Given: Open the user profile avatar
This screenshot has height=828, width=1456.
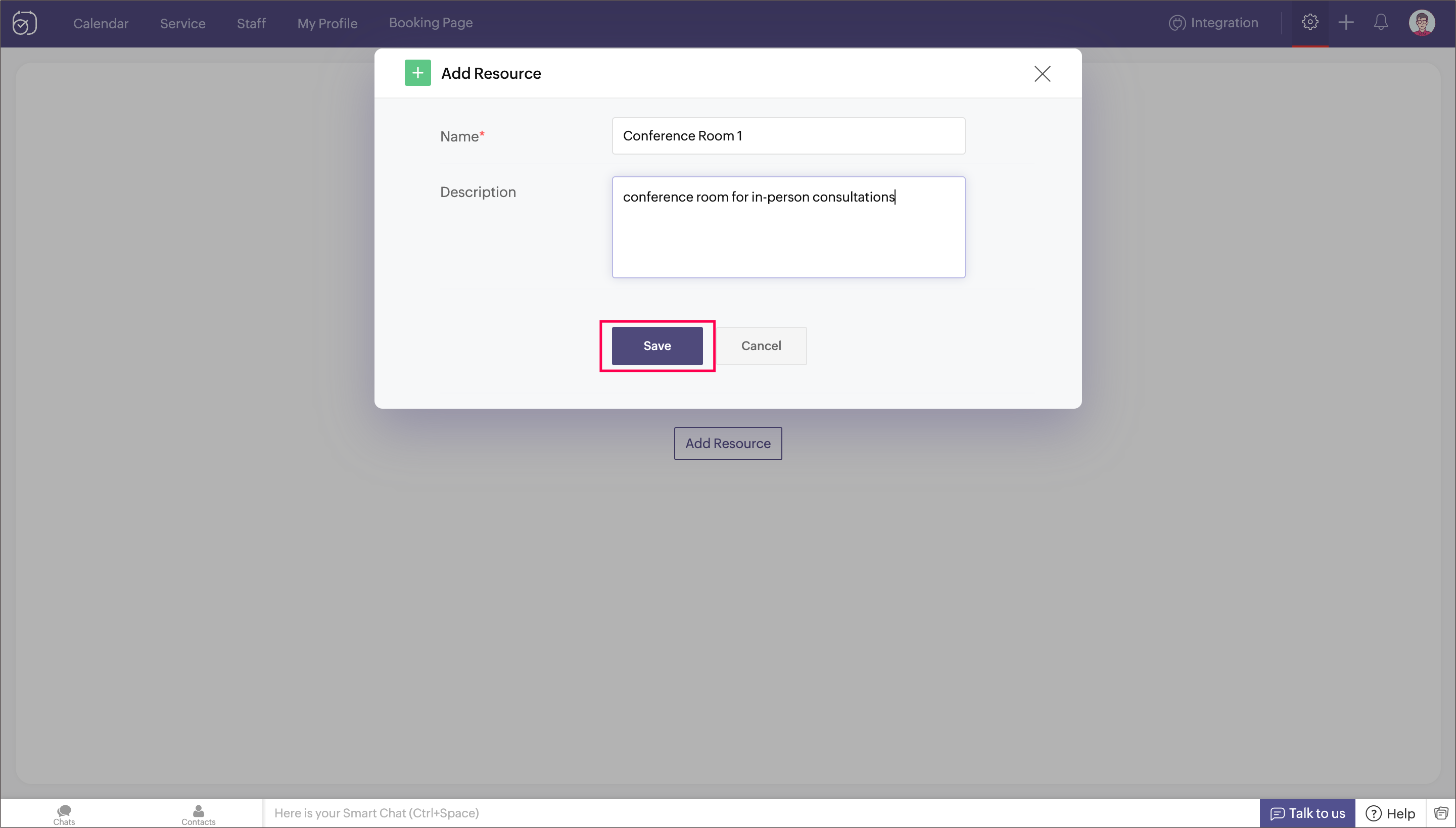Looking at the screenshot, I should [1421, 23].
